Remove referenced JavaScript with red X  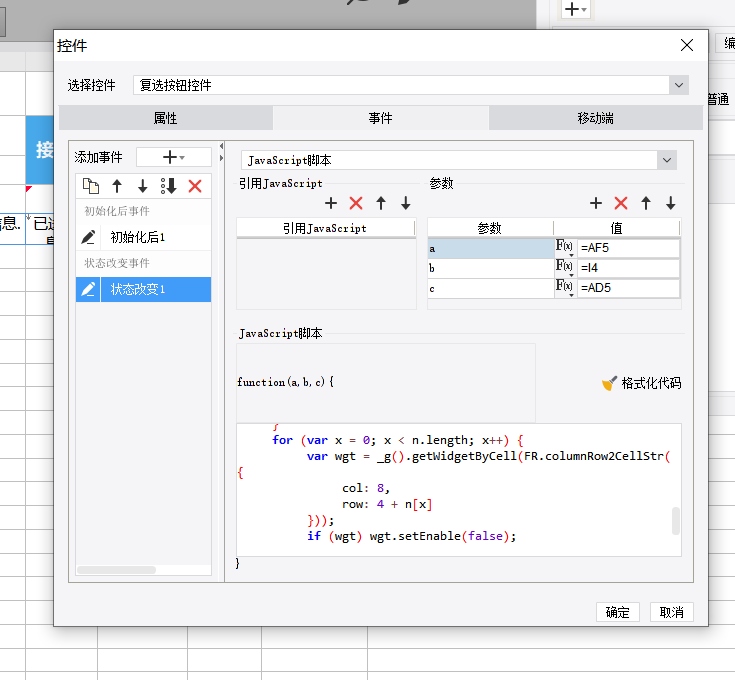click(356, 203)
